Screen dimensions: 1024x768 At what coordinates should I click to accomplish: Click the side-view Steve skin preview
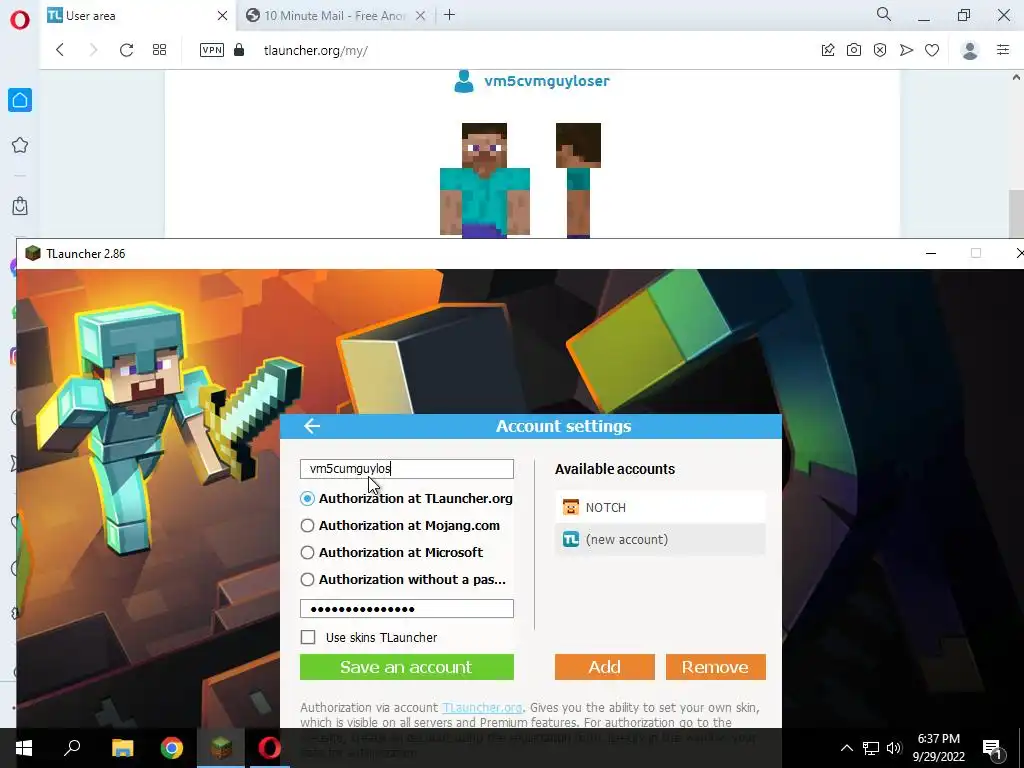[578, 180]
